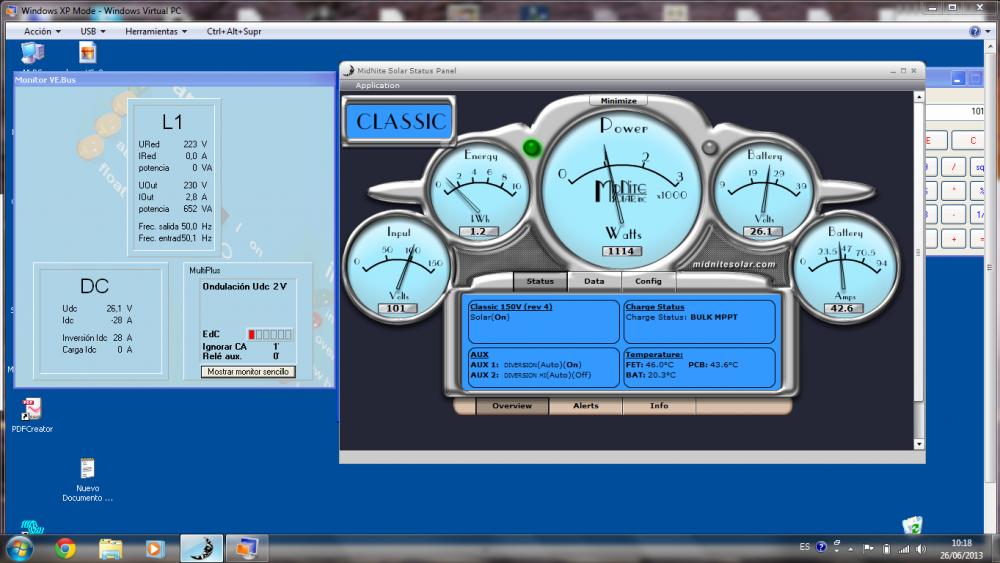Open the Windows Start button
This screenshot has width=1000, height=563.
[x=18, y=548]
